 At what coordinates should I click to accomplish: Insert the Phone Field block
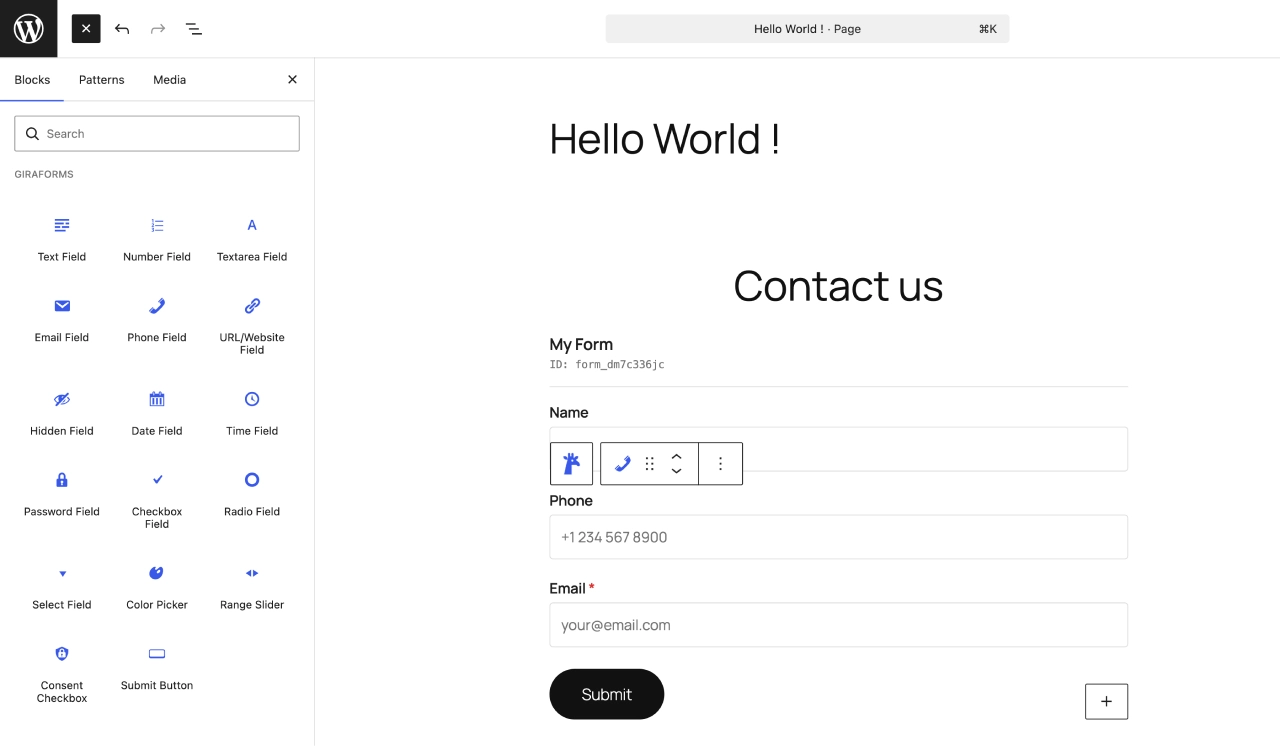click(157, 319)
